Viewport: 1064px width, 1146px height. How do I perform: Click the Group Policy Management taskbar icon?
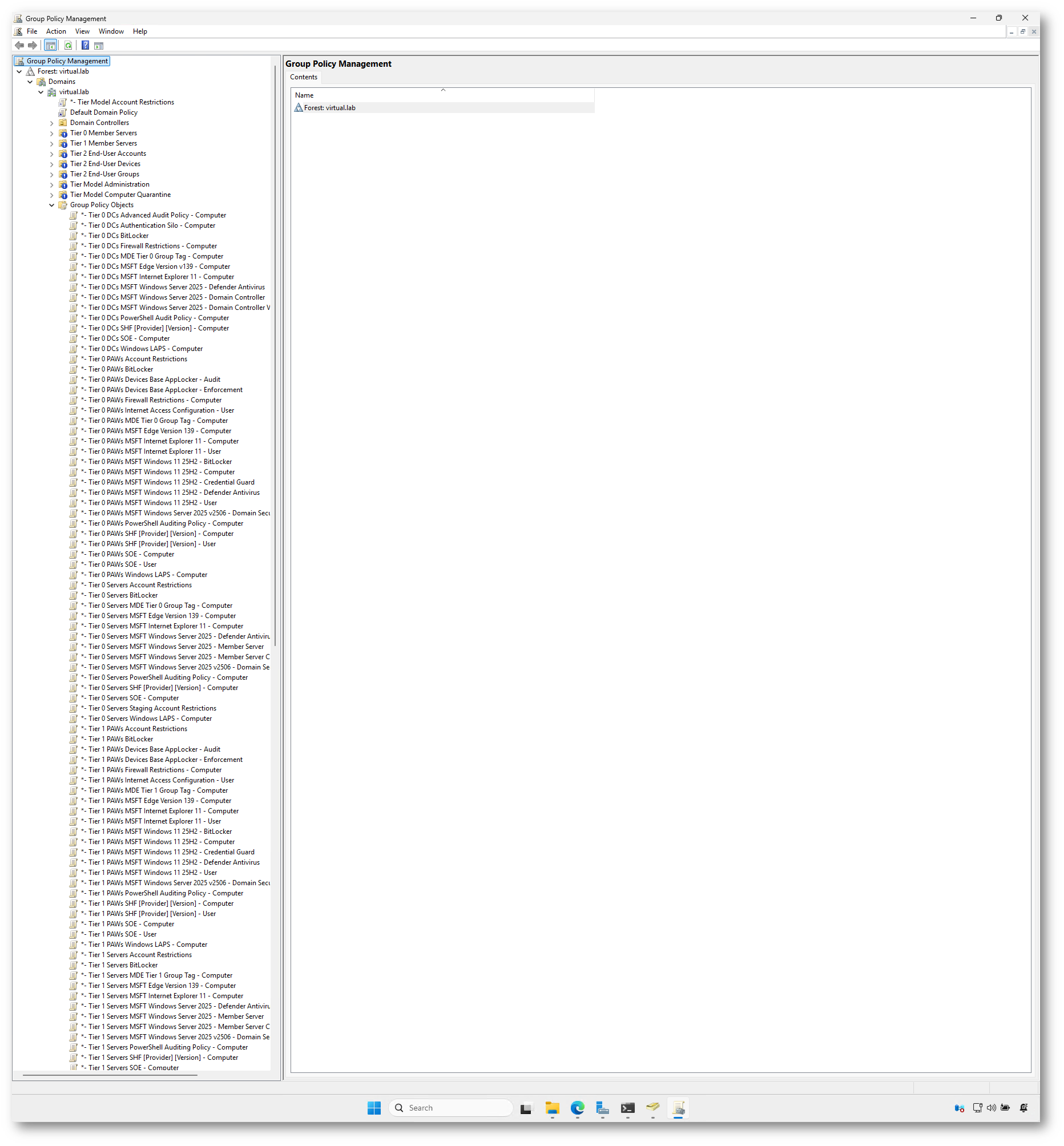[x=678, y=1107]
